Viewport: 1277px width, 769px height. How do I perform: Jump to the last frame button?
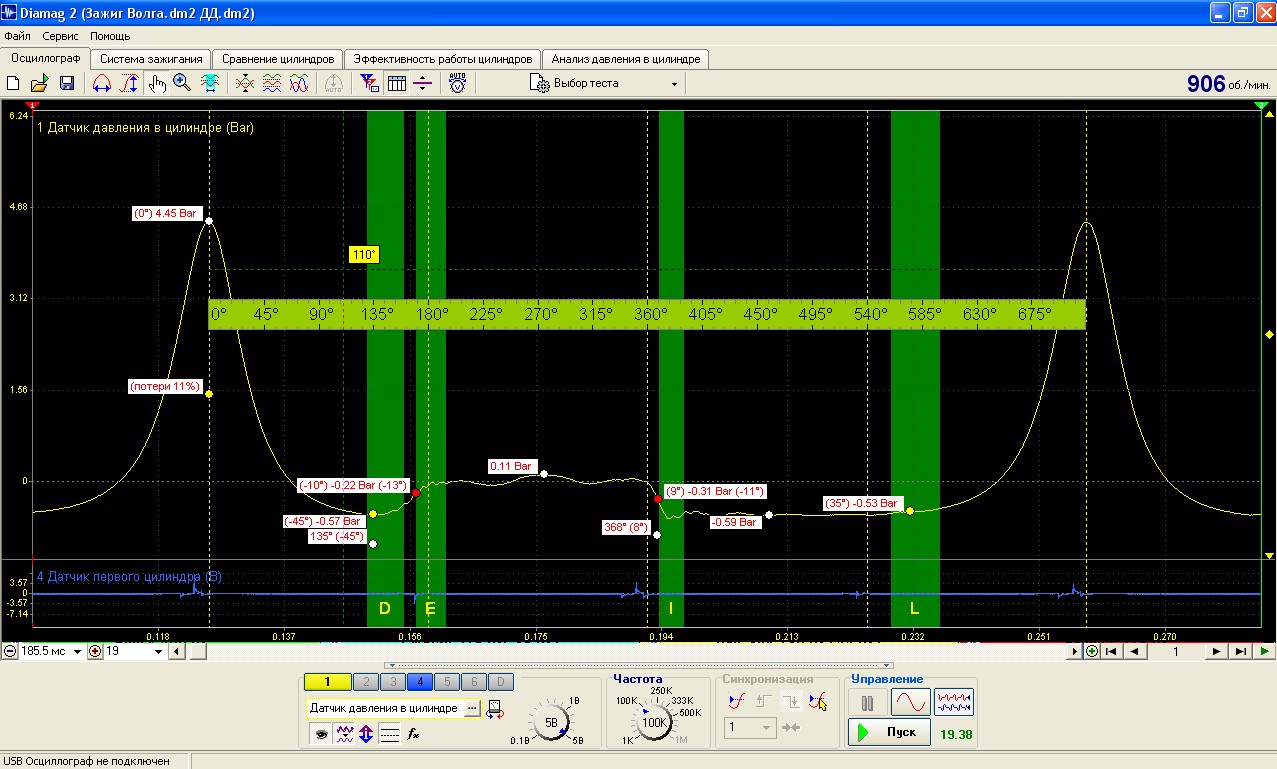[x=1241, y=651]
